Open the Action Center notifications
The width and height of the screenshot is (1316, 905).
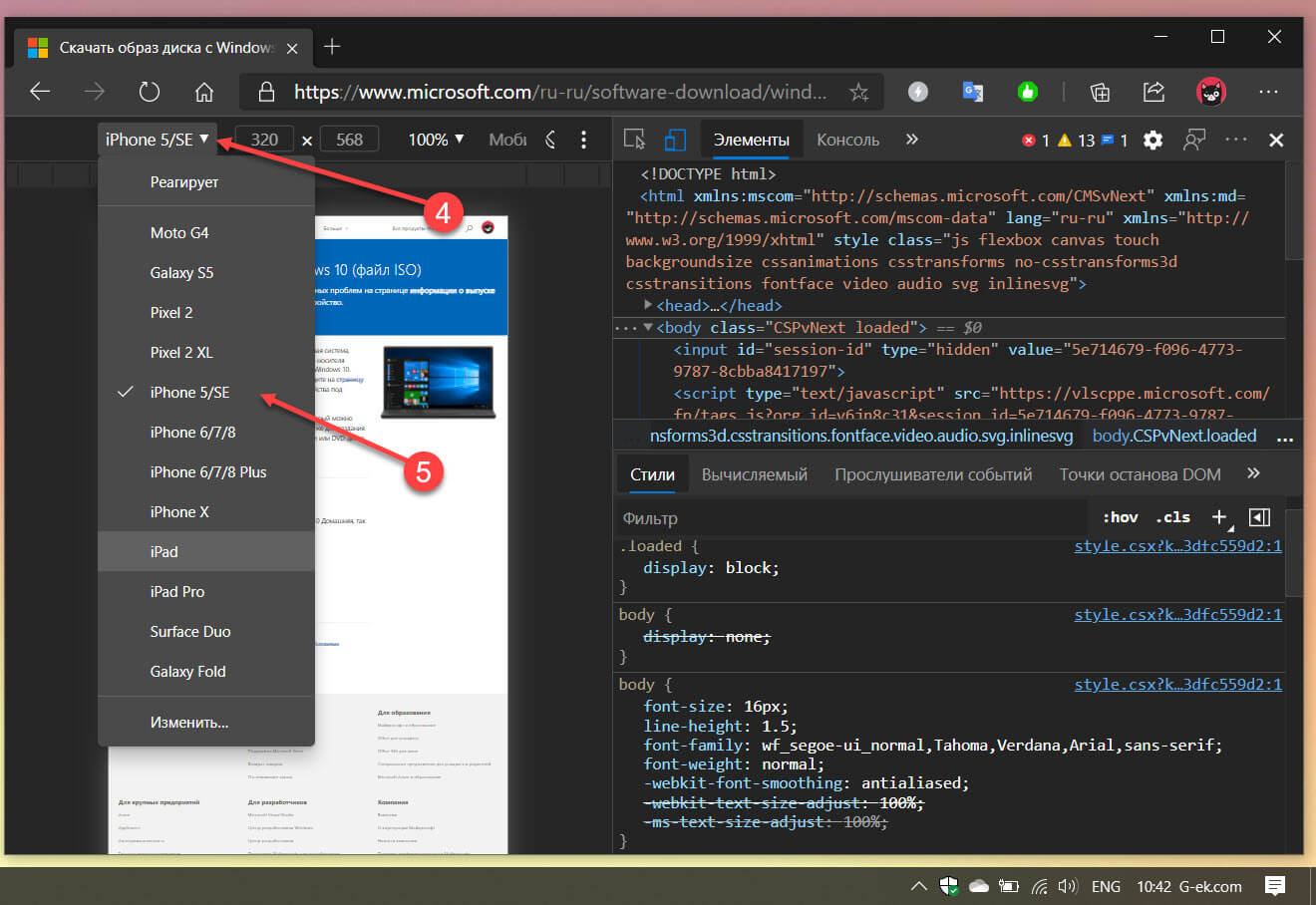(1274, 885)
